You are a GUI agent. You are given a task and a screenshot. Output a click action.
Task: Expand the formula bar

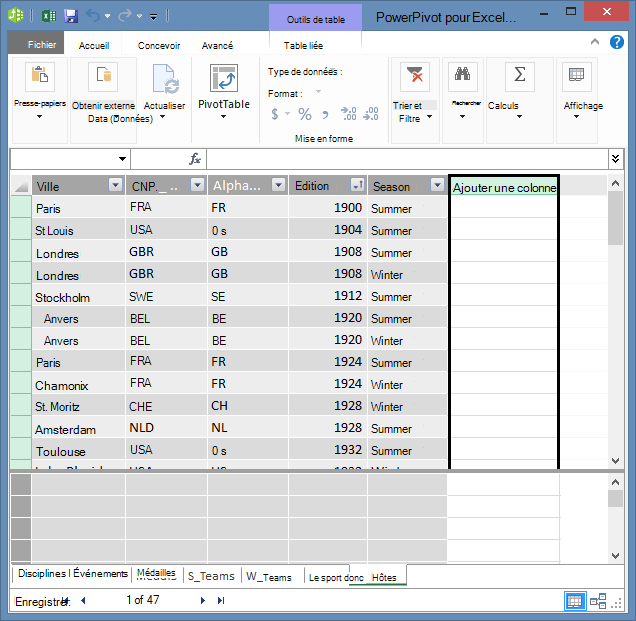click(615, 159)
